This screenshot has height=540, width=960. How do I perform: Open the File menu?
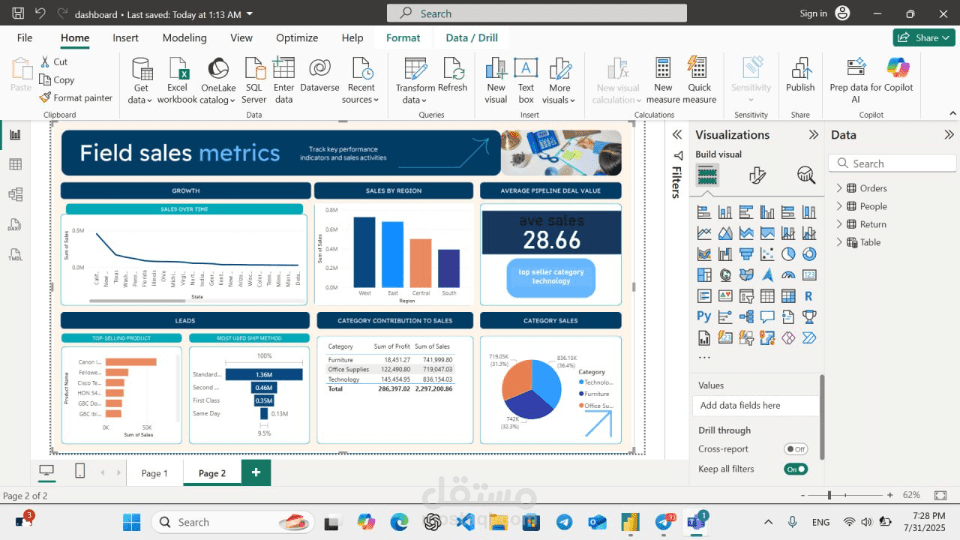[24, 37]
